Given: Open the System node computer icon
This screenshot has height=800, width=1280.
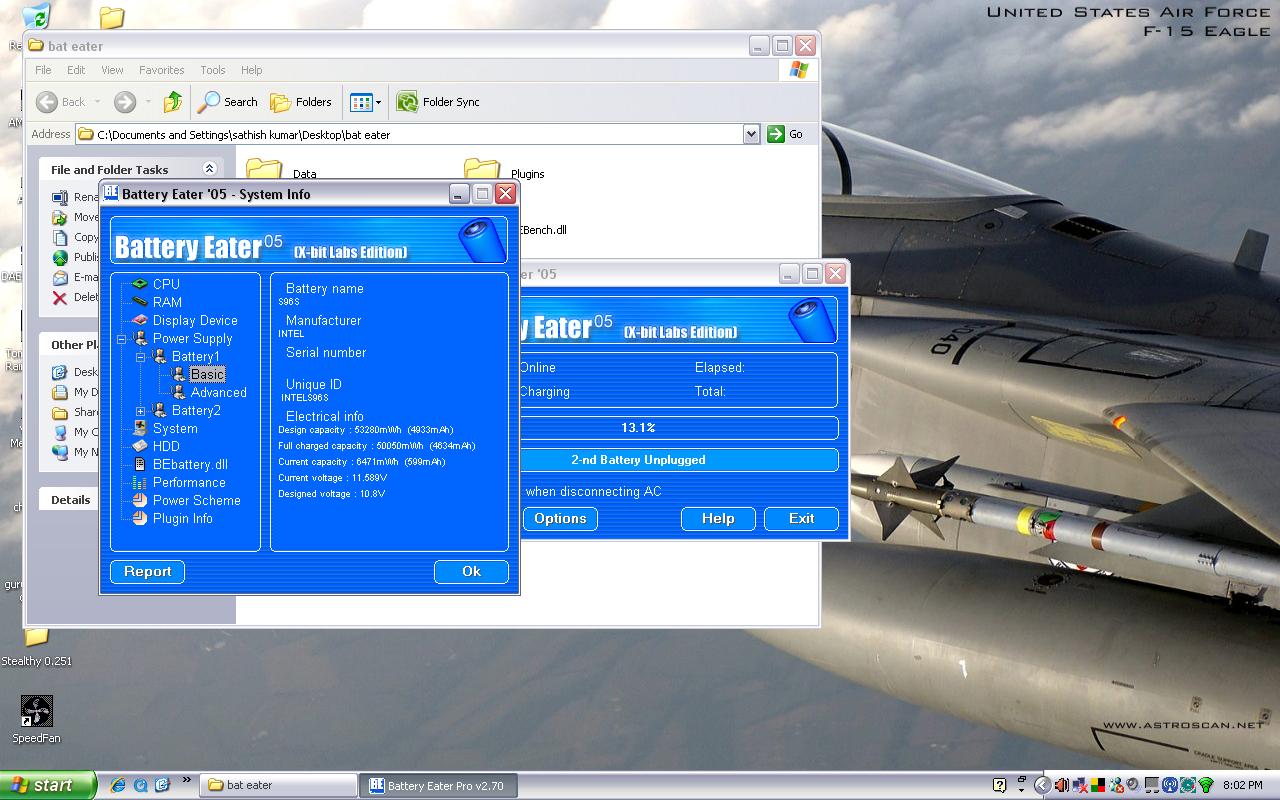Looking at the screenshot, I should 140,429.
